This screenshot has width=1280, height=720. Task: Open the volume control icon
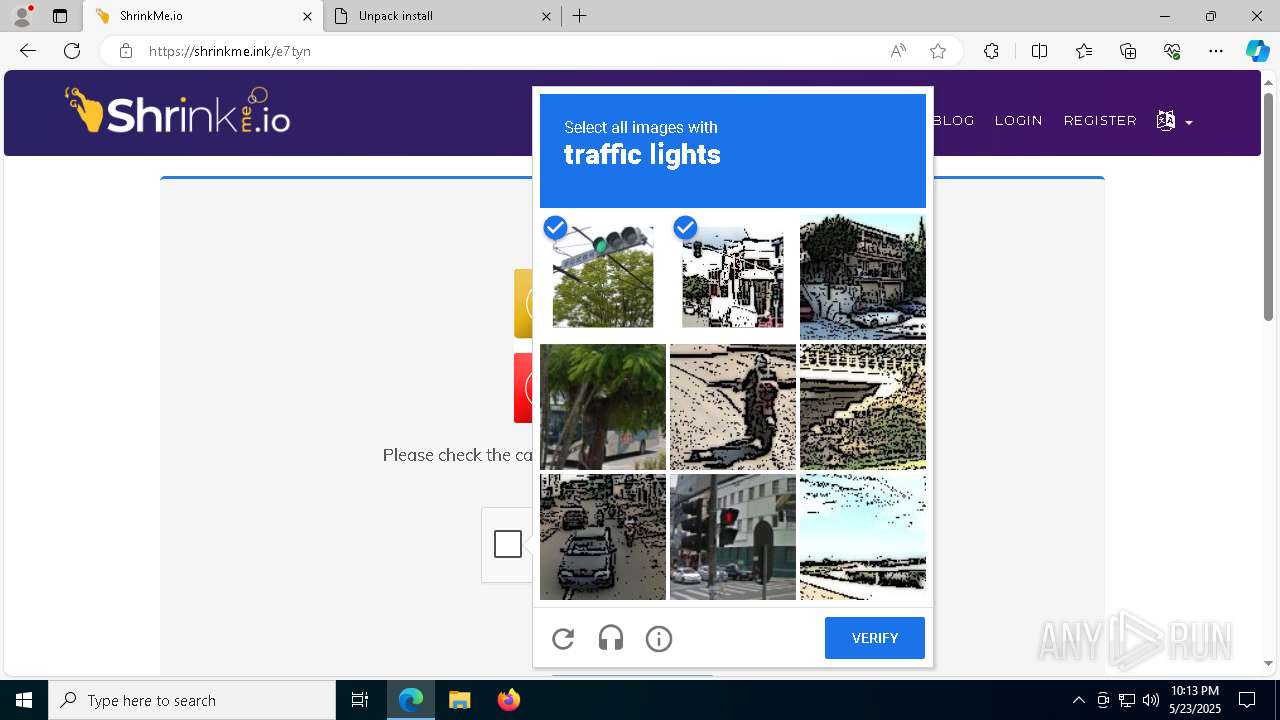coord(1151,700)
